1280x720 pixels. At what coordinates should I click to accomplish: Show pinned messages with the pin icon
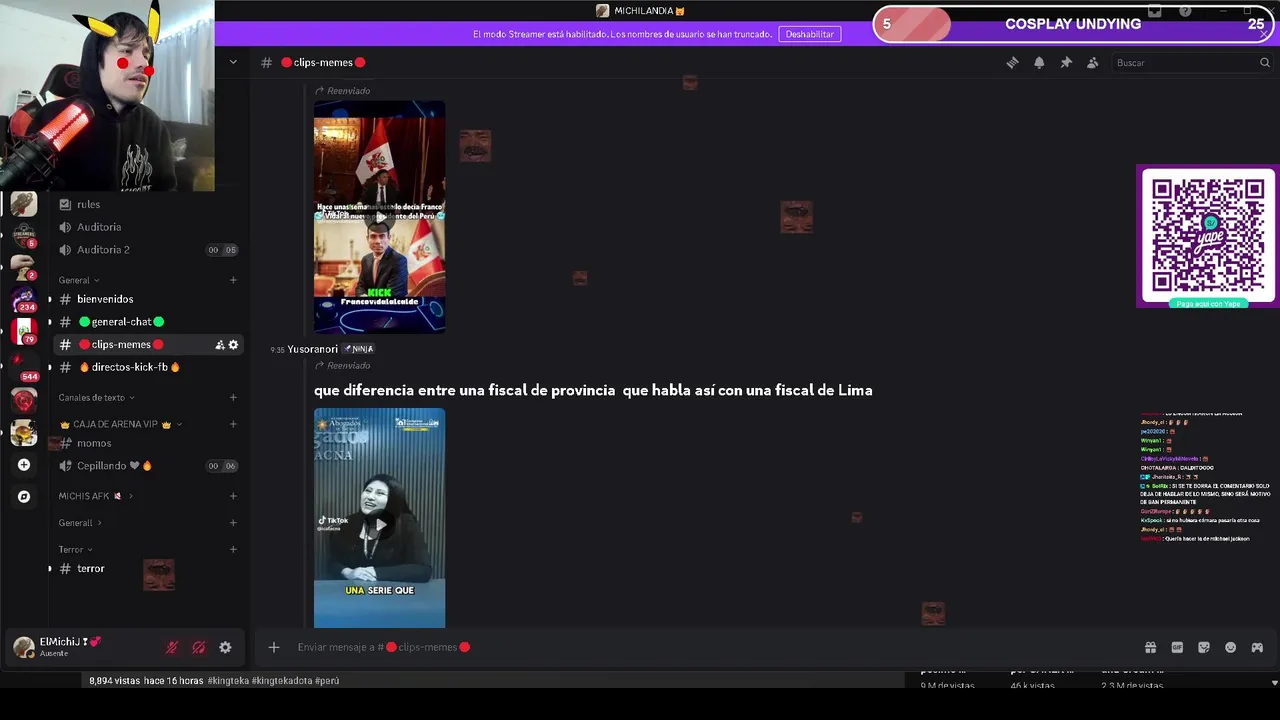coord(1066,62)
